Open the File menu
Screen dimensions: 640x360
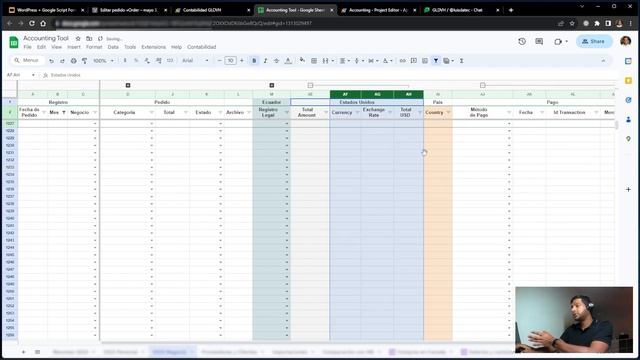[x=27, y=47]
